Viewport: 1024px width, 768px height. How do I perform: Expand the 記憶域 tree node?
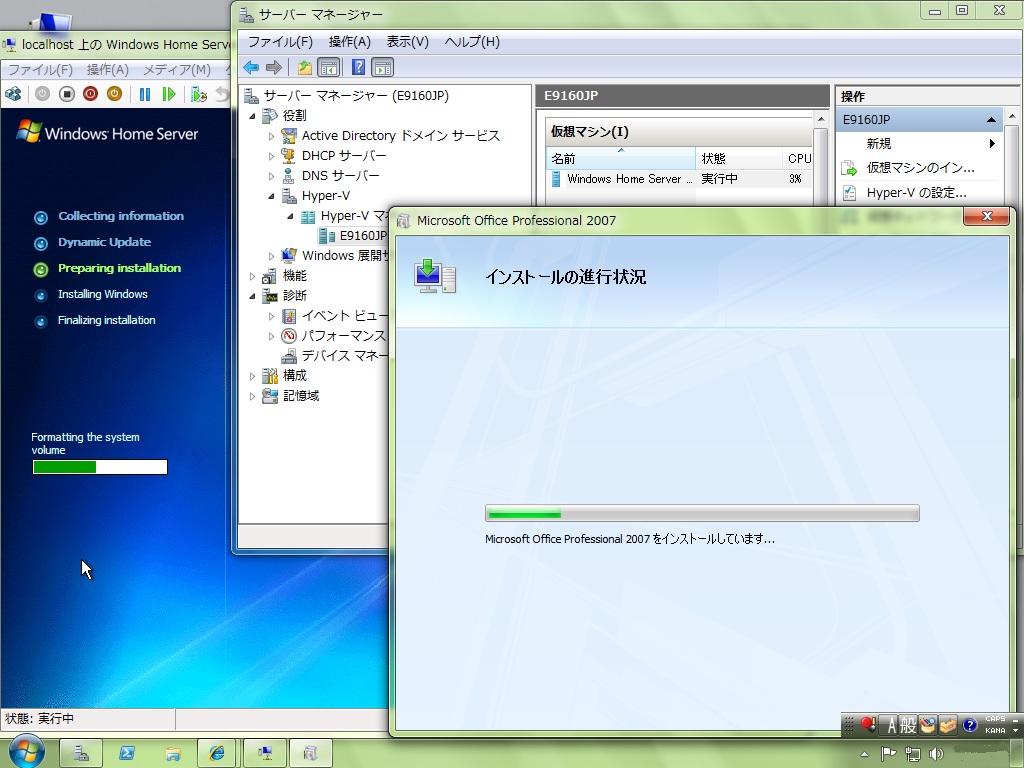point(253,396)
